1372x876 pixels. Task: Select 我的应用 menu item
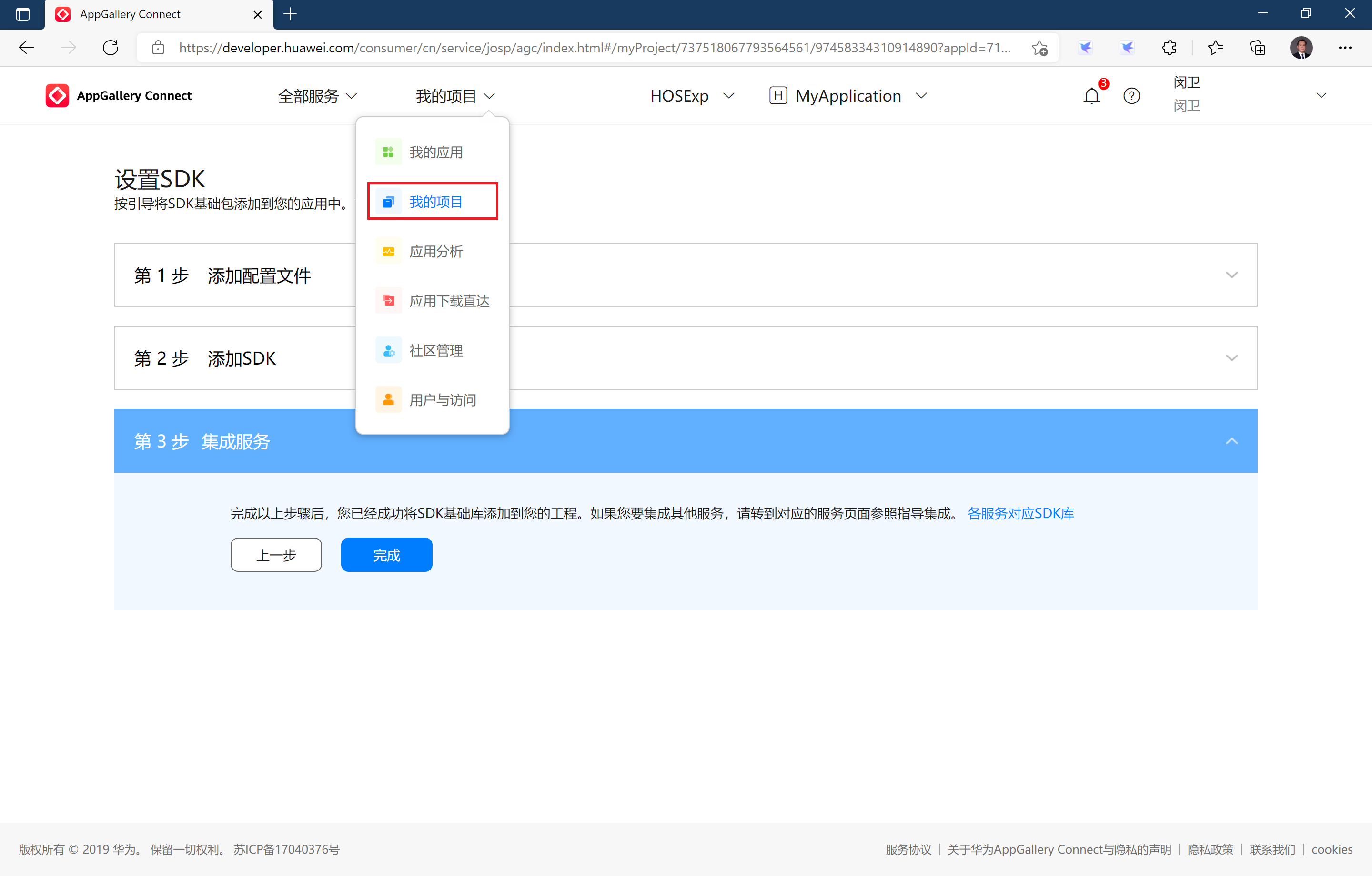coord(433,152)
